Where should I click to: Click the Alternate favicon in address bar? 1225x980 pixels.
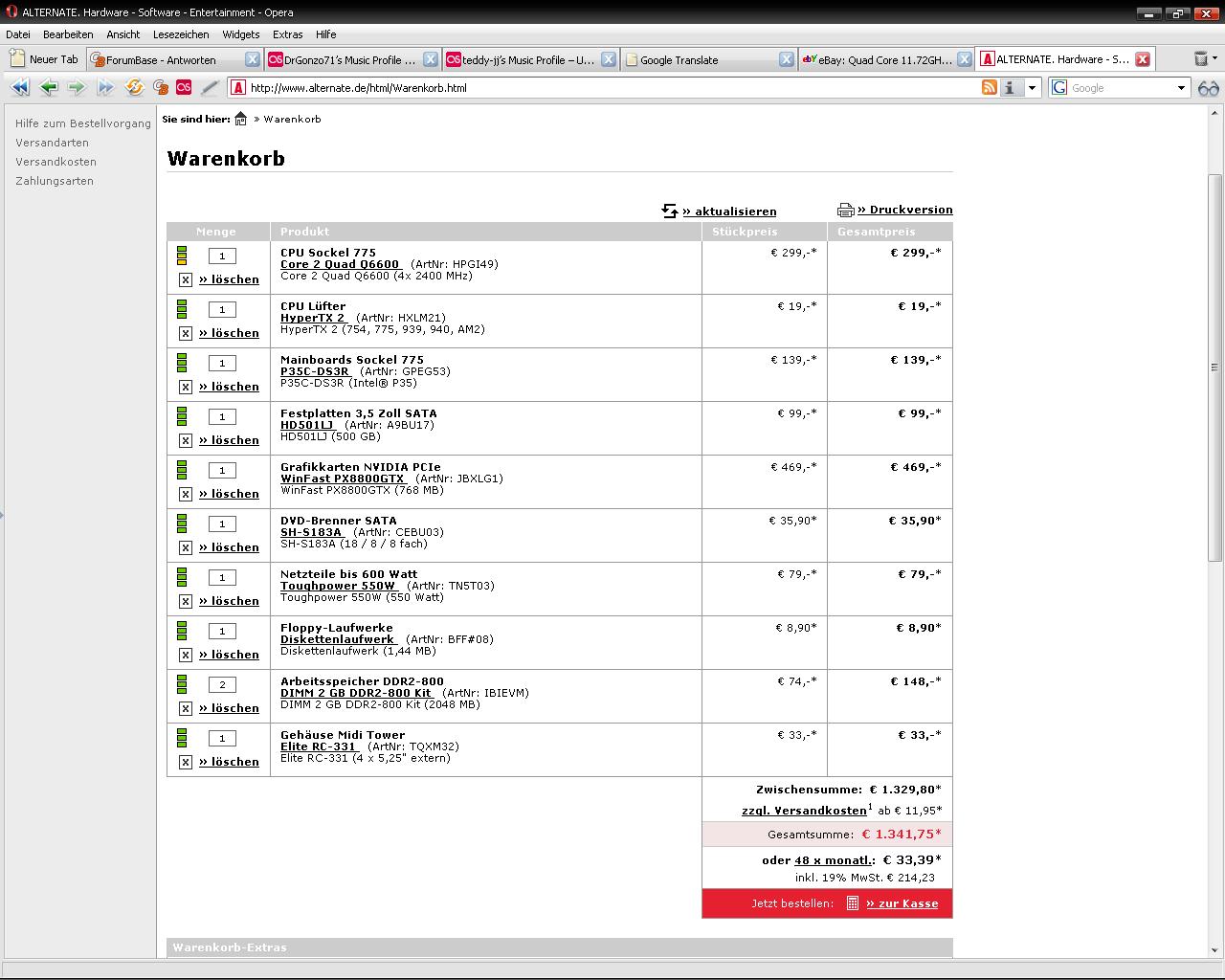tap(238, 87)
